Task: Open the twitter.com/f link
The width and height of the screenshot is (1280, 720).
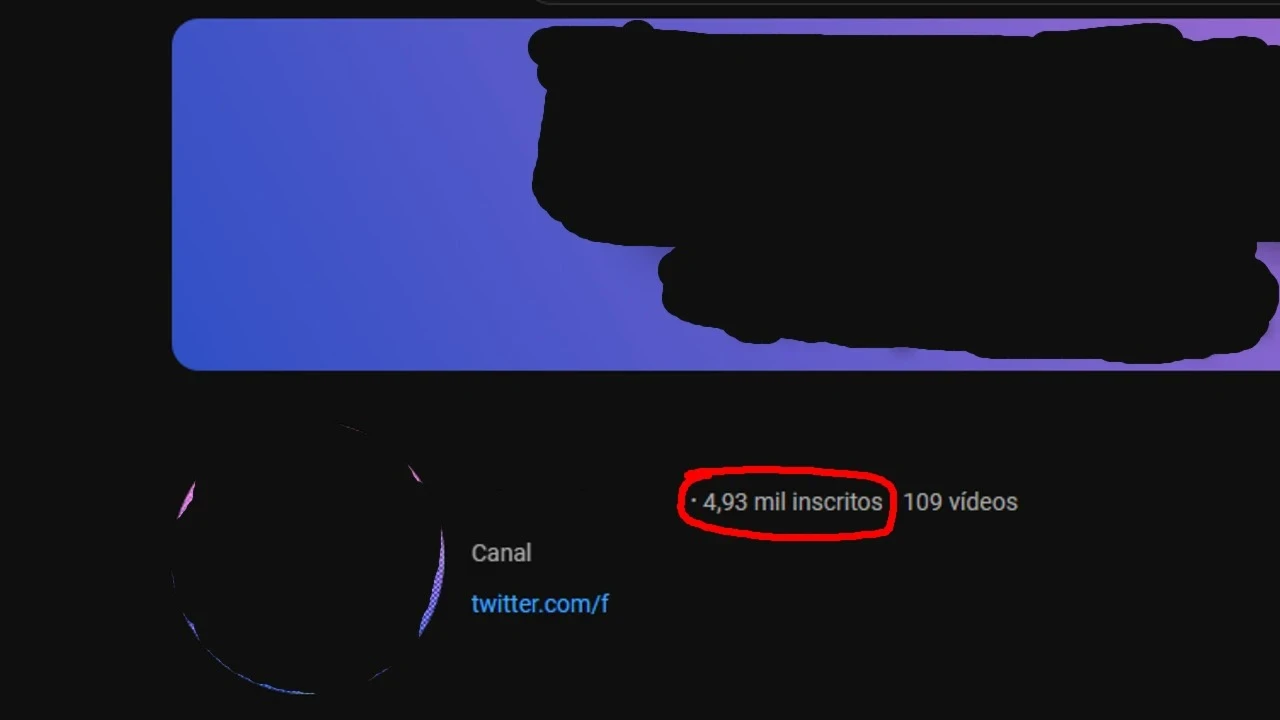Action: [x=540, y=604]
